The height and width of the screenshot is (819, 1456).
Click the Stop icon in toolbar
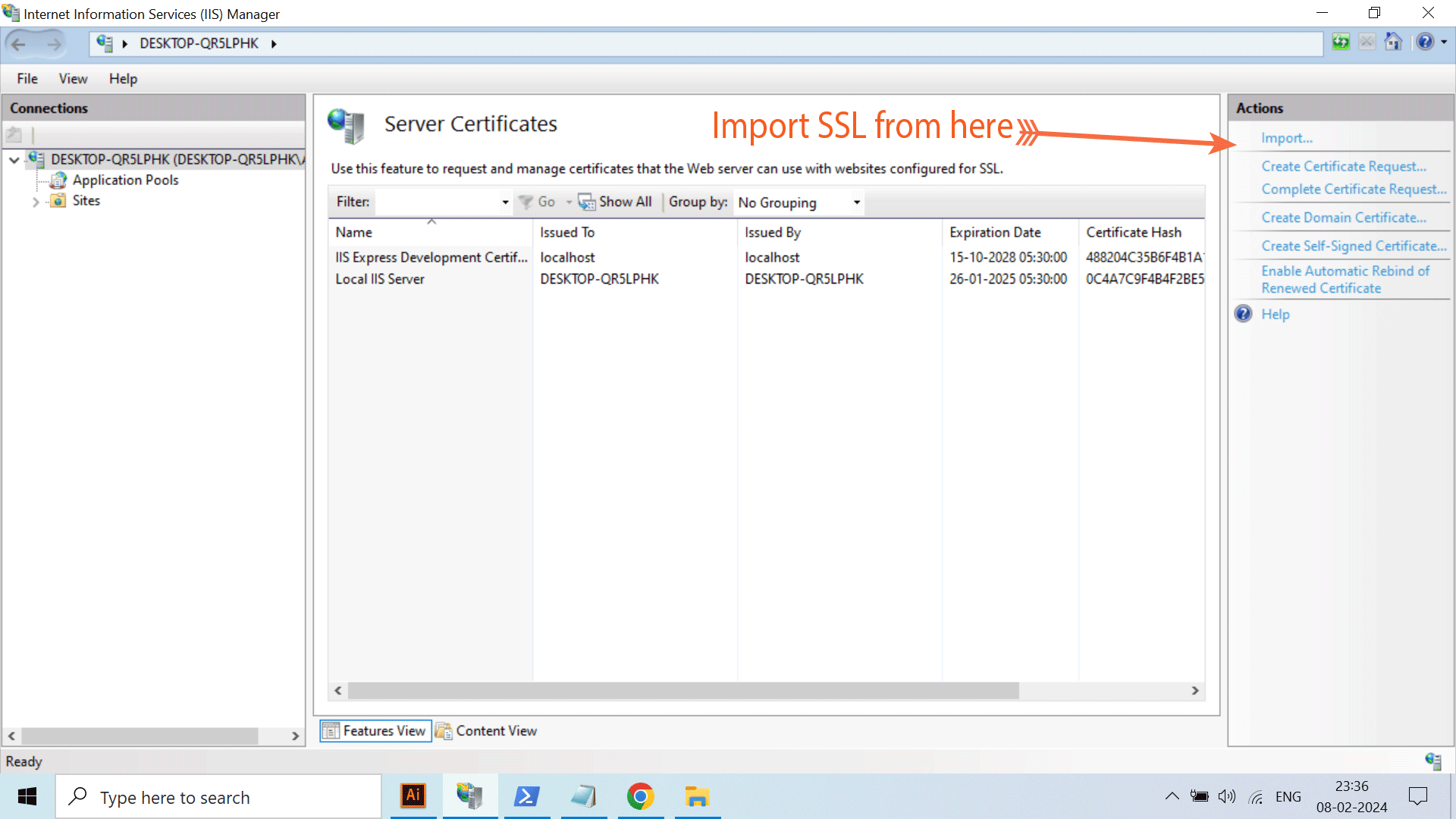[x=1367, y=42]
